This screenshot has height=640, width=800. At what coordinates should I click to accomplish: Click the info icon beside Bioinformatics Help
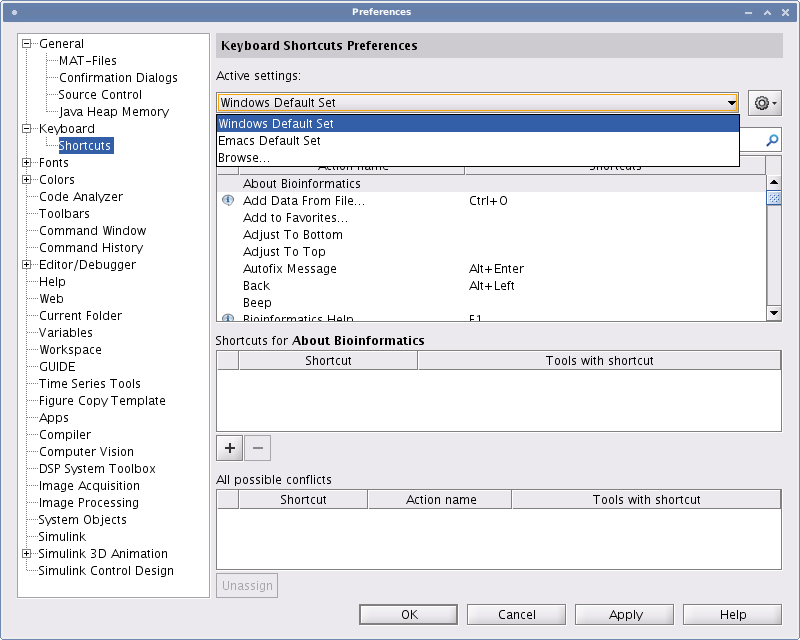coord(227,315)
